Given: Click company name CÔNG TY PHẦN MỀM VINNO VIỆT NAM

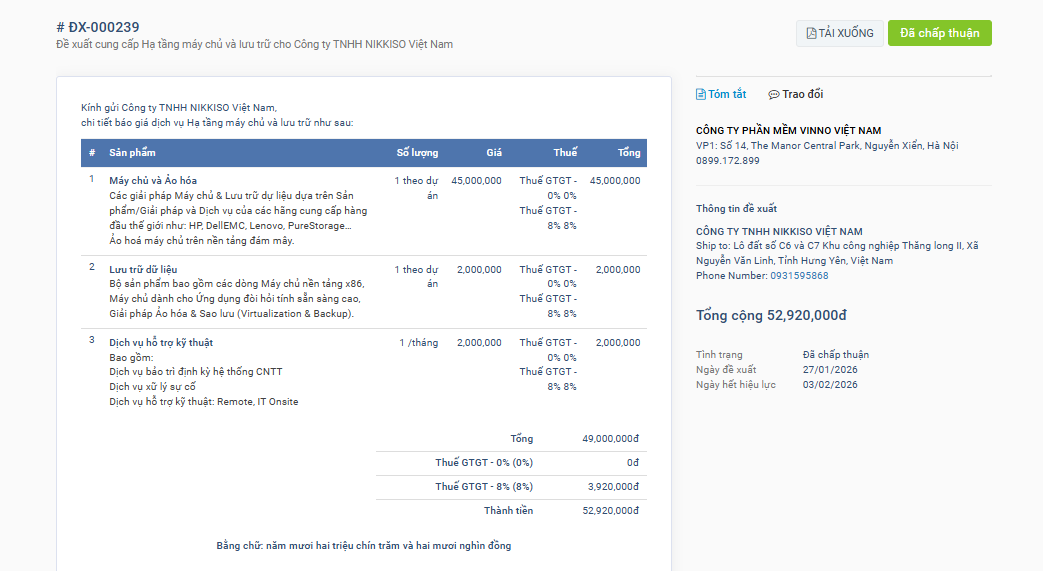Looking at the screenshot, I should tap(788, 130).
